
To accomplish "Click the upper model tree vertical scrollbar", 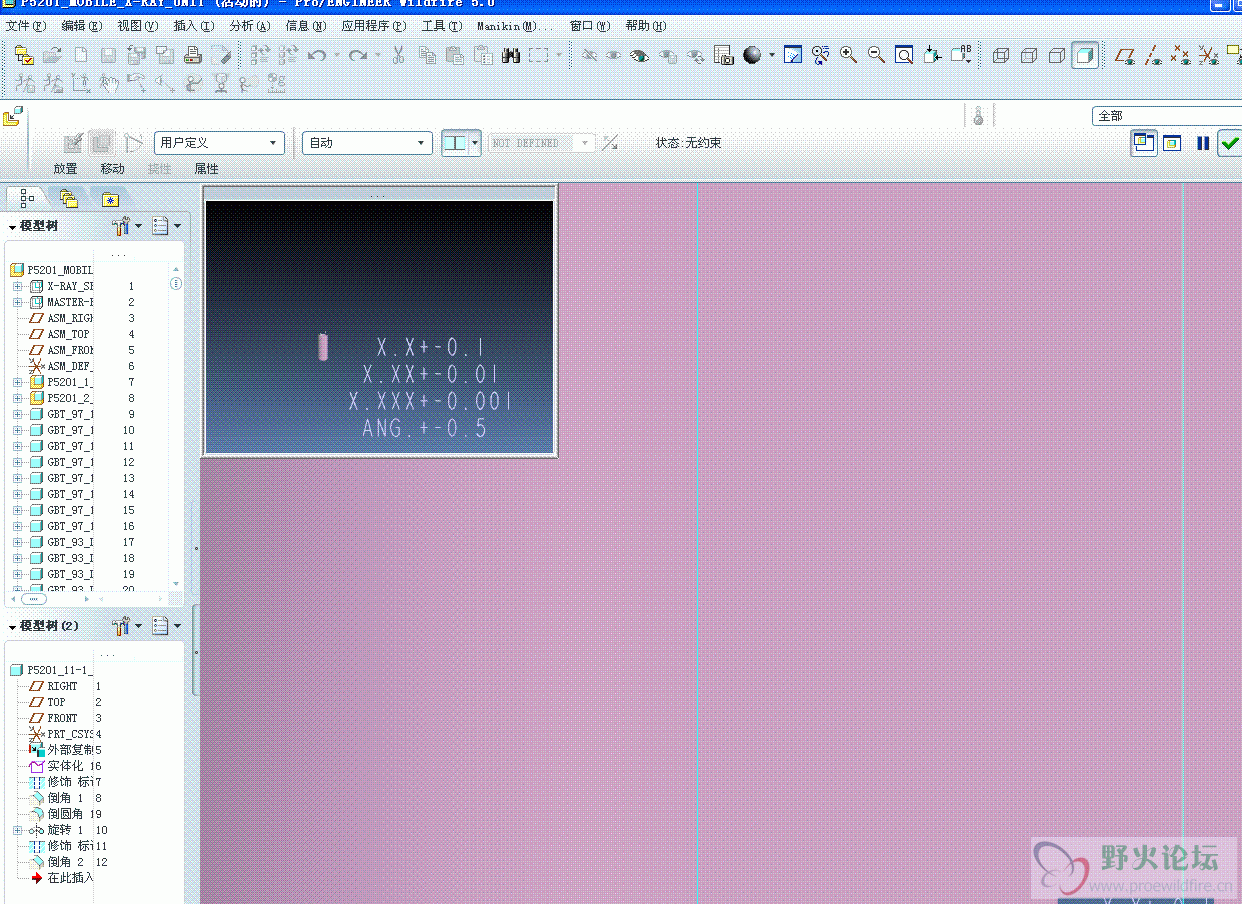I will click(177, 426).
